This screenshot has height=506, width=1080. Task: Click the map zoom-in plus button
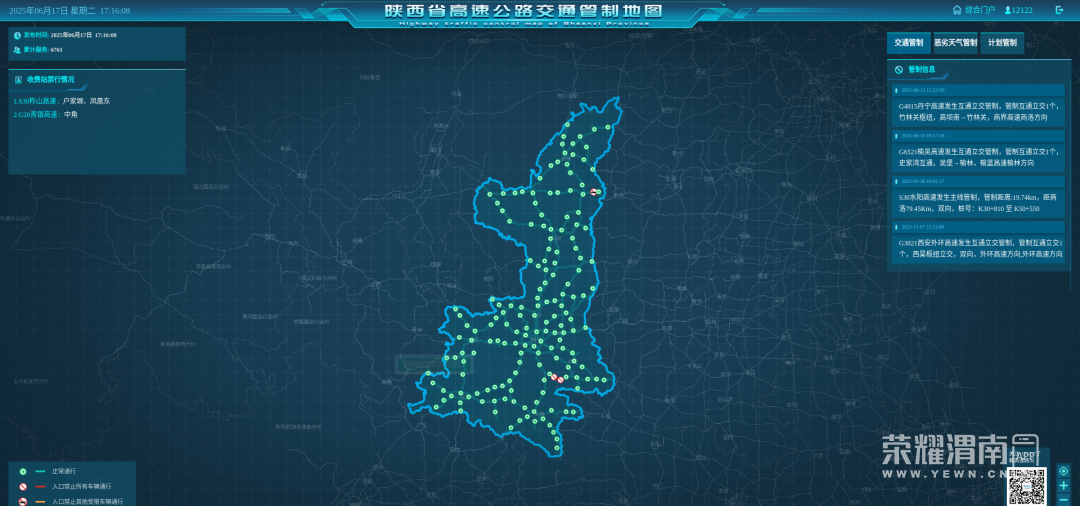click(1063, 486)
